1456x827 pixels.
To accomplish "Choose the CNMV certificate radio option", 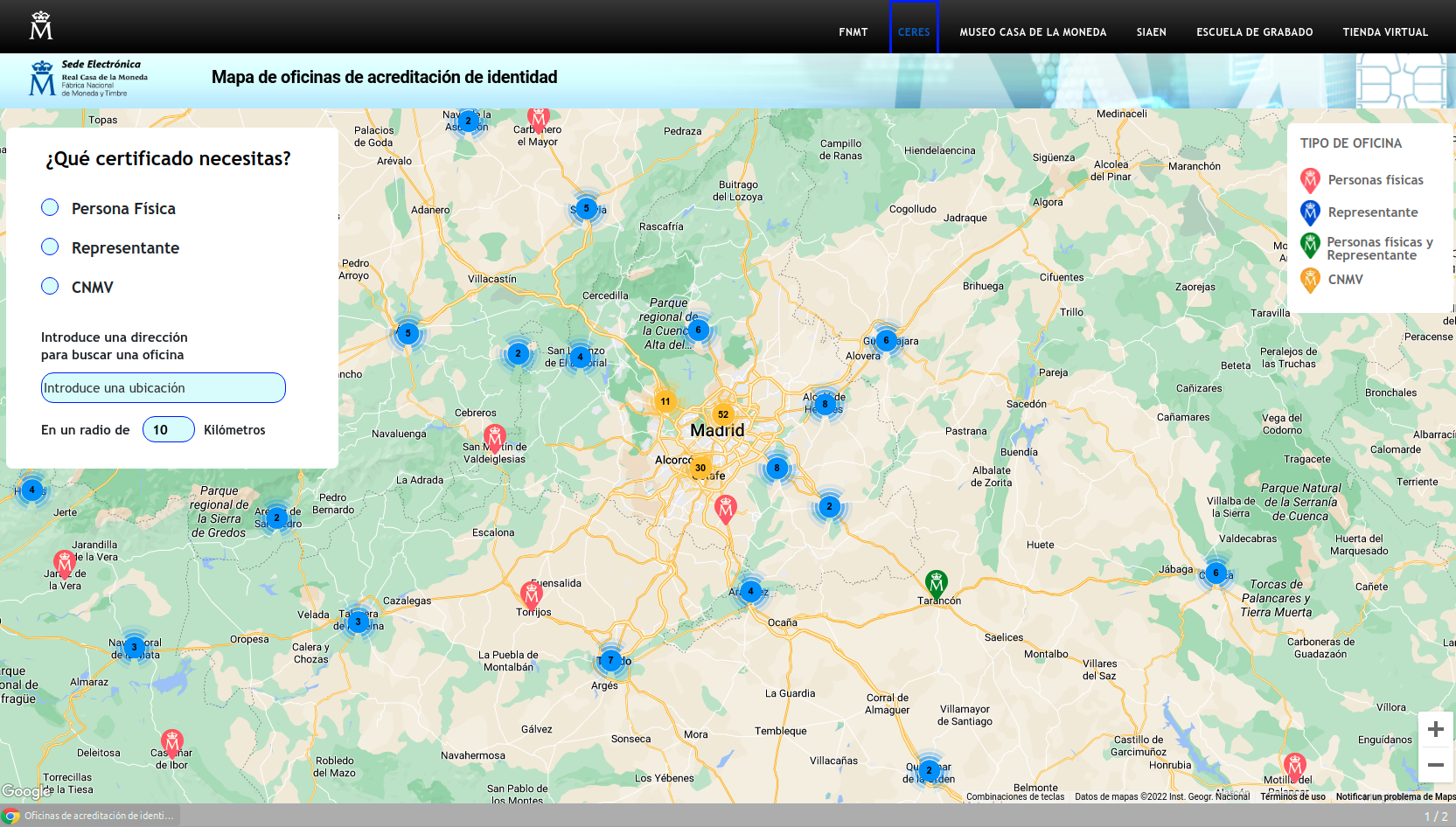I will pyautogui.click(x=50, y=286).
